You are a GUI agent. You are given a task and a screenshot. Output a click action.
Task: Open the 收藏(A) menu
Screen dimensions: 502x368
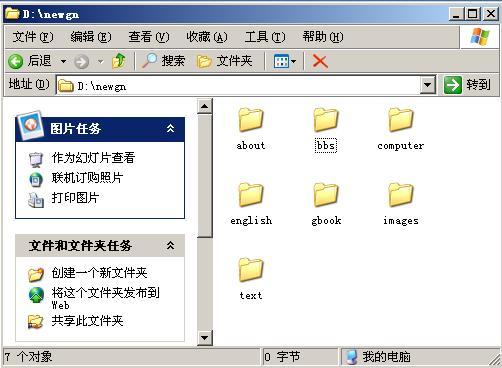pyautogui.click(x=207, y=37)
